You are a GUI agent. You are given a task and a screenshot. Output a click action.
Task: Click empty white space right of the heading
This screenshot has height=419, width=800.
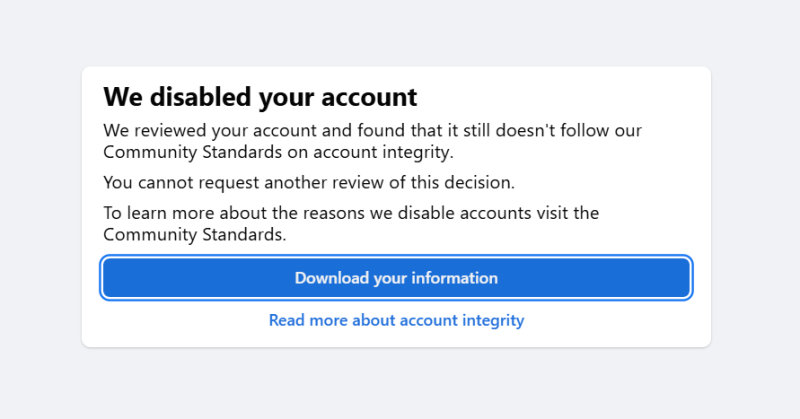click(x=560, y=98)
